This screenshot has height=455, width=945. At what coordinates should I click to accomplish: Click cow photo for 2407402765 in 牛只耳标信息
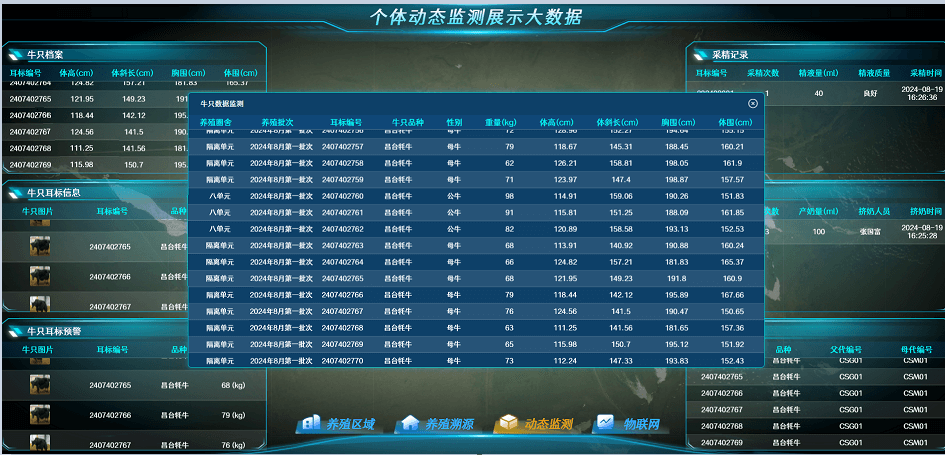(40, 246)
